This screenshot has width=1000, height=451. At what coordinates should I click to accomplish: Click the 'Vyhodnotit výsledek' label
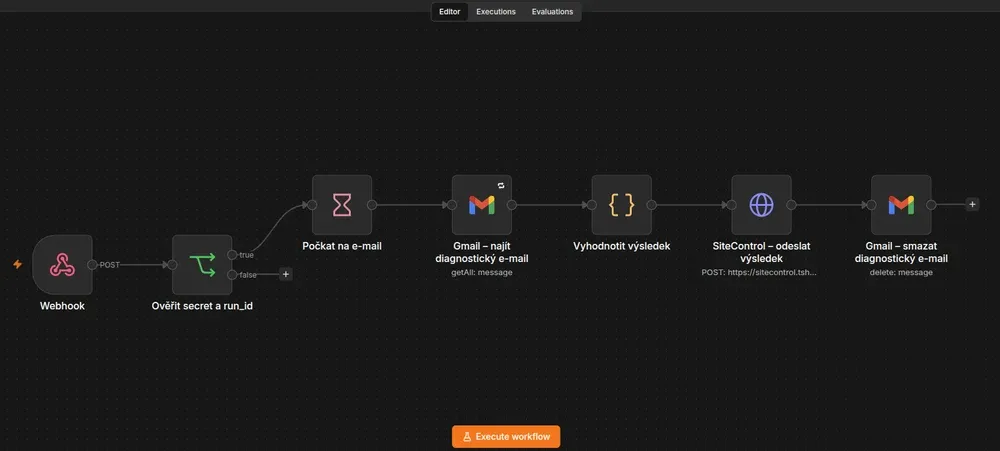pos(621,246)
